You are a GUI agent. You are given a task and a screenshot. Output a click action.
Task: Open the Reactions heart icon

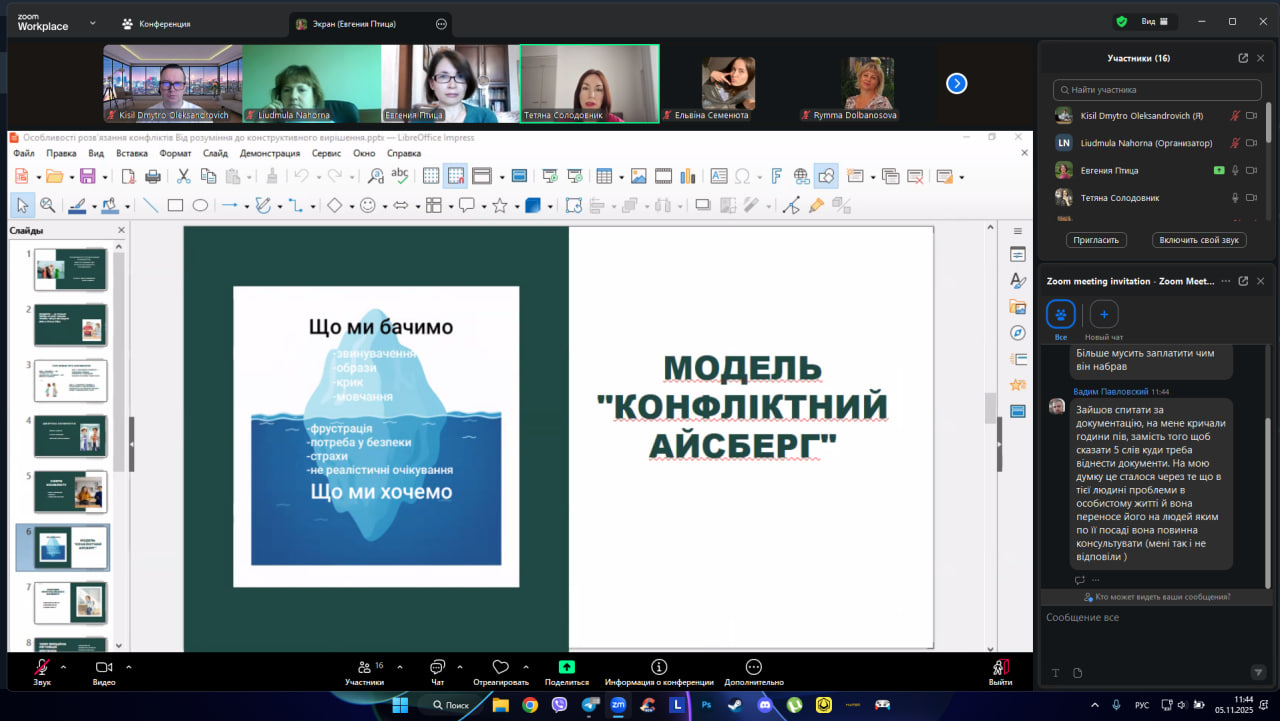click(501, 668)
